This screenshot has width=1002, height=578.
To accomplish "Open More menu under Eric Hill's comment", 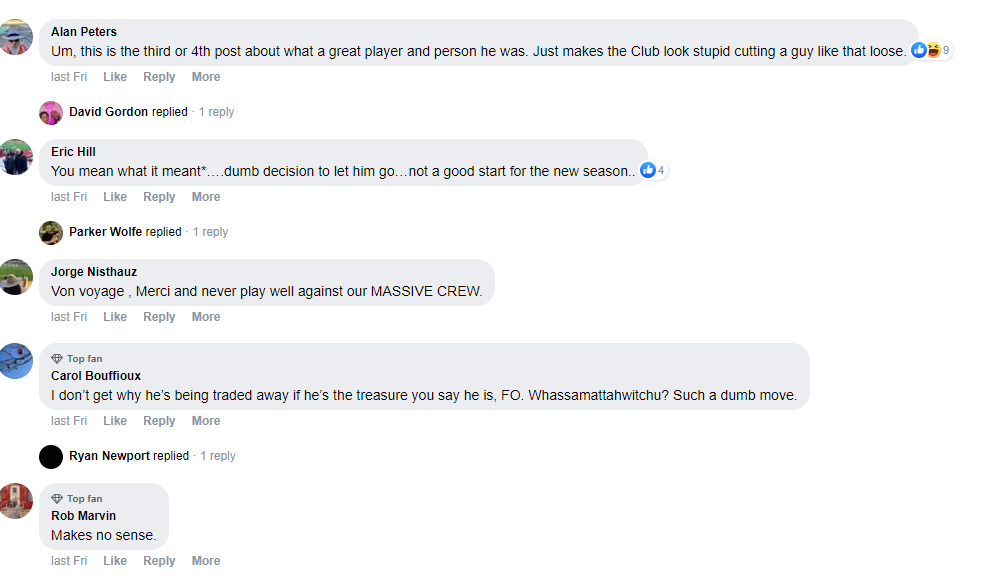I will [x=206, y=197].
